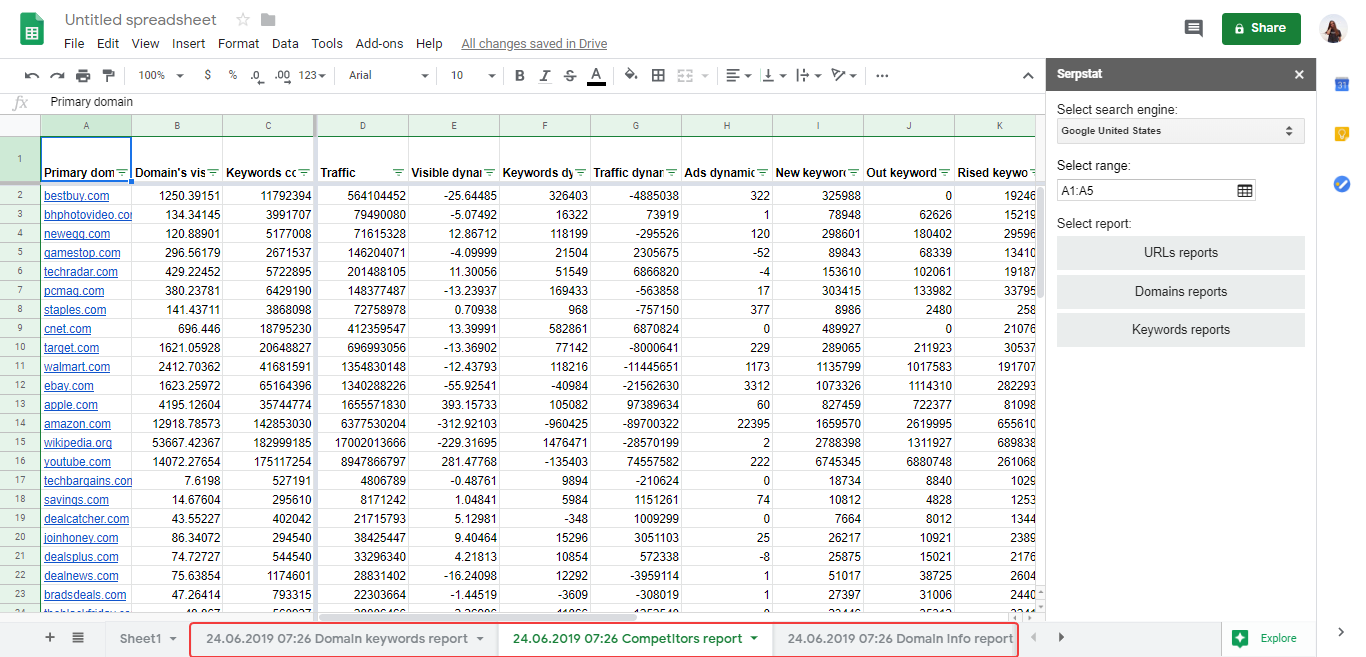This screenshot has height=657, width=1366.
Task: Toggle italic formatting
Action: 545,75
